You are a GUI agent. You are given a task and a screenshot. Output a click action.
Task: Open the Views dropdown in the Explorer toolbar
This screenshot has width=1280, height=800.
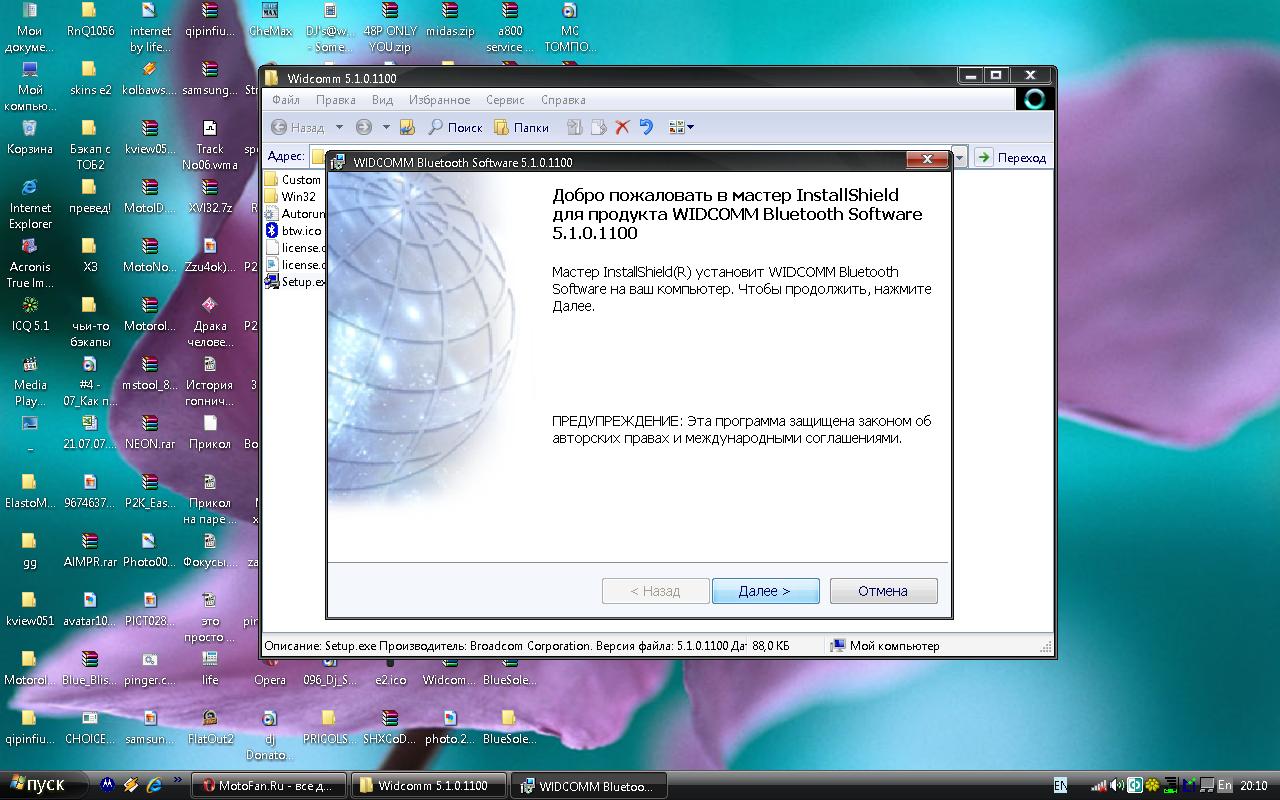coord(681,127)
